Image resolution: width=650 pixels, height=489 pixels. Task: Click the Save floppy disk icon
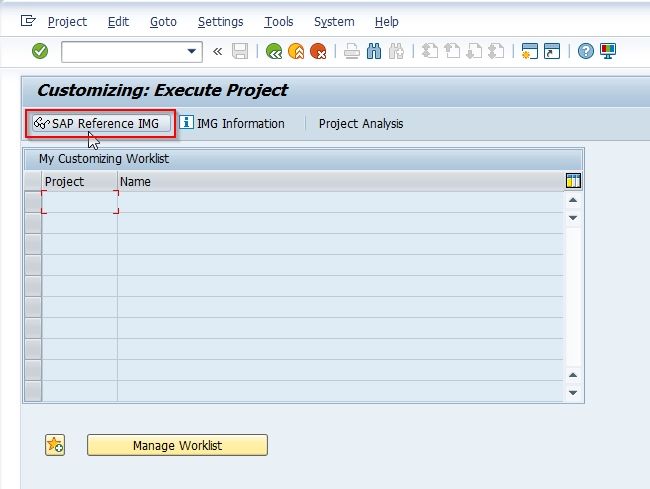pos(240,51)
